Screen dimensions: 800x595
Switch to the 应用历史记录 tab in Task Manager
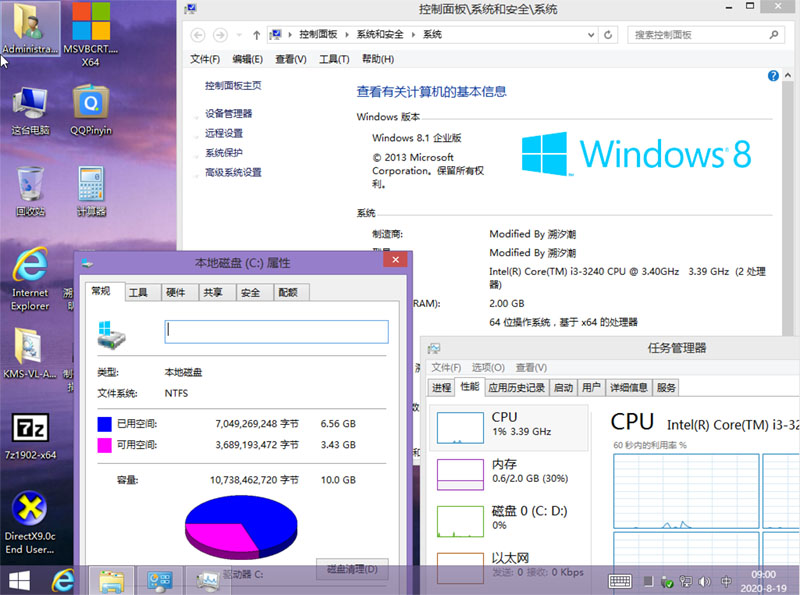(x=516, y=388)
